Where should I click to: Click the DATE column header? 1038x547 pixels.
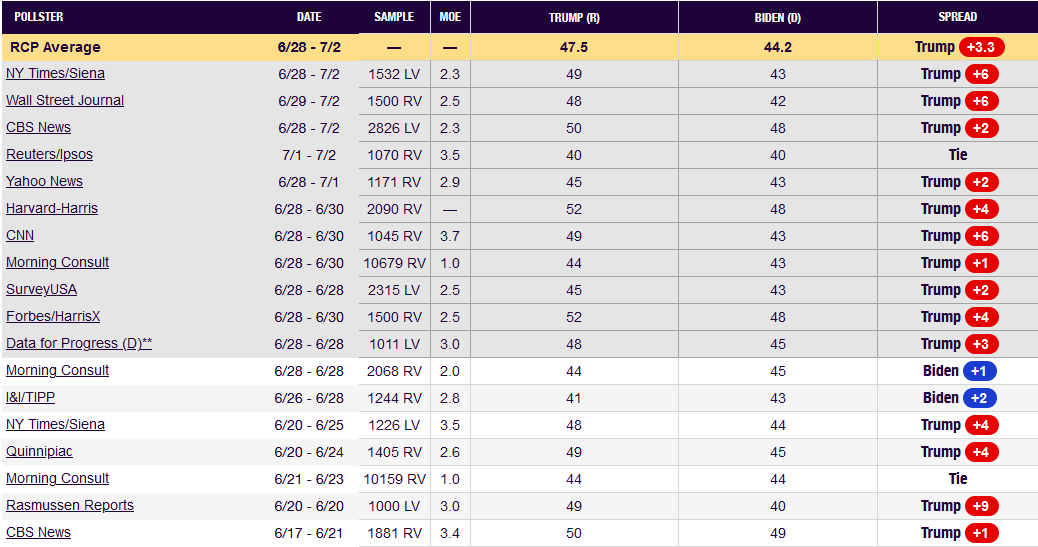click(x=309, y=17)
